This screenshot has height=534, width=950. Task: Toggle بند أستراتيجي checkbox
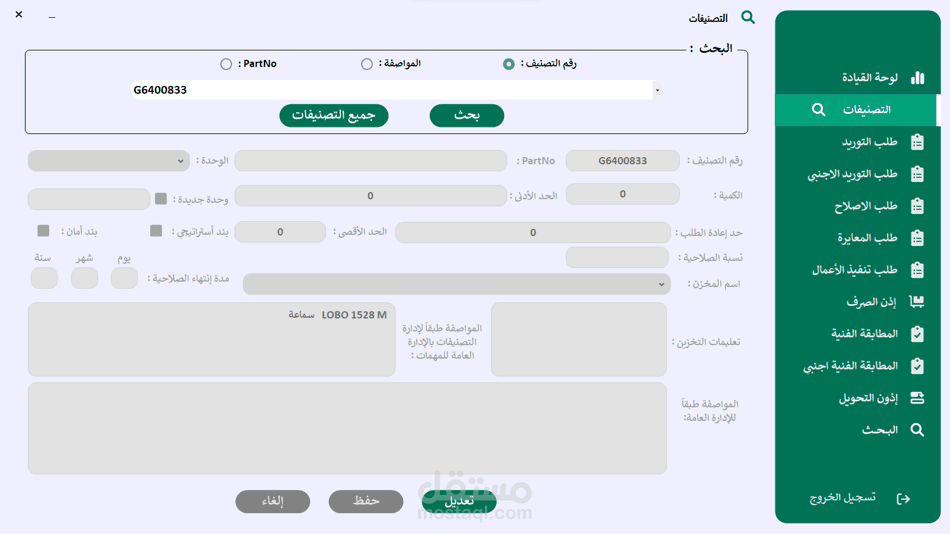(x=156, y=231)
